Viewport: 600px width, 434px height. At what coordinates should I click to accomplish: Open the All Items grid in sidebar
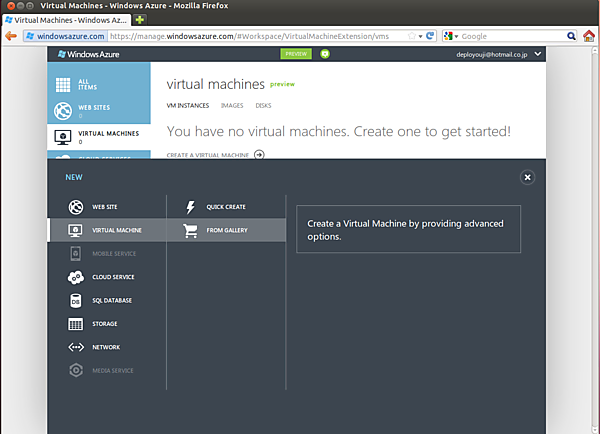coord(63,84)
